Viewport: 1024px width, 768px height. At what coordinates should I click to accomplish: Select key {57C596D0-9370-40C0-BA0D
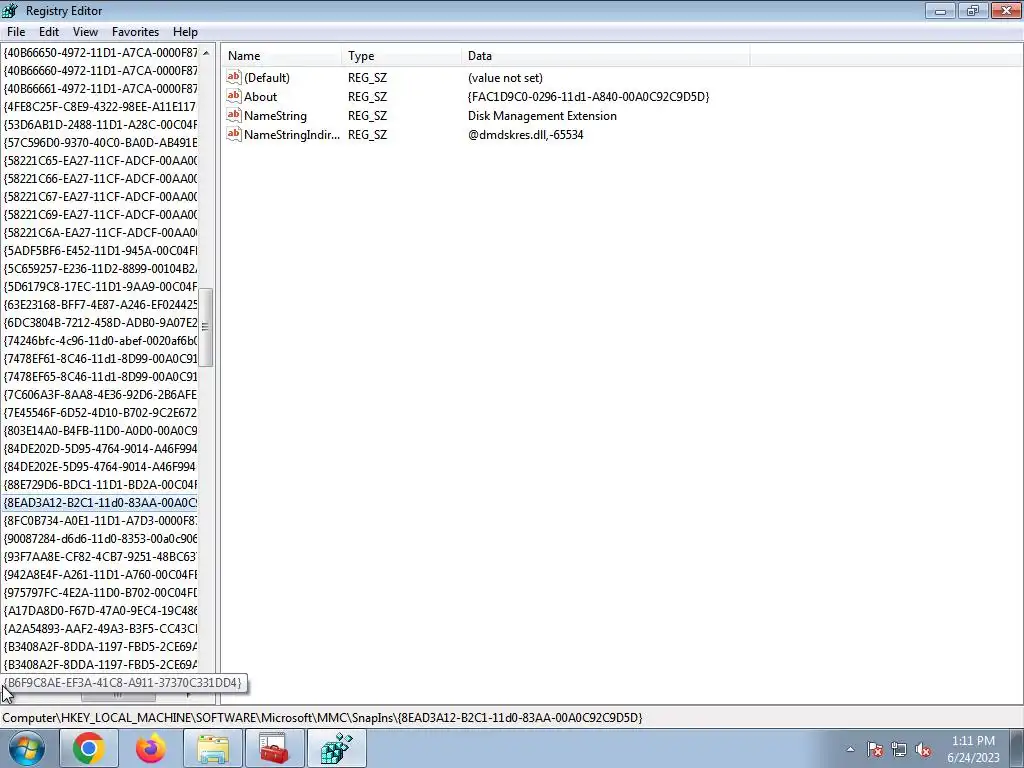pyautogui.click(x=100, y=142)
